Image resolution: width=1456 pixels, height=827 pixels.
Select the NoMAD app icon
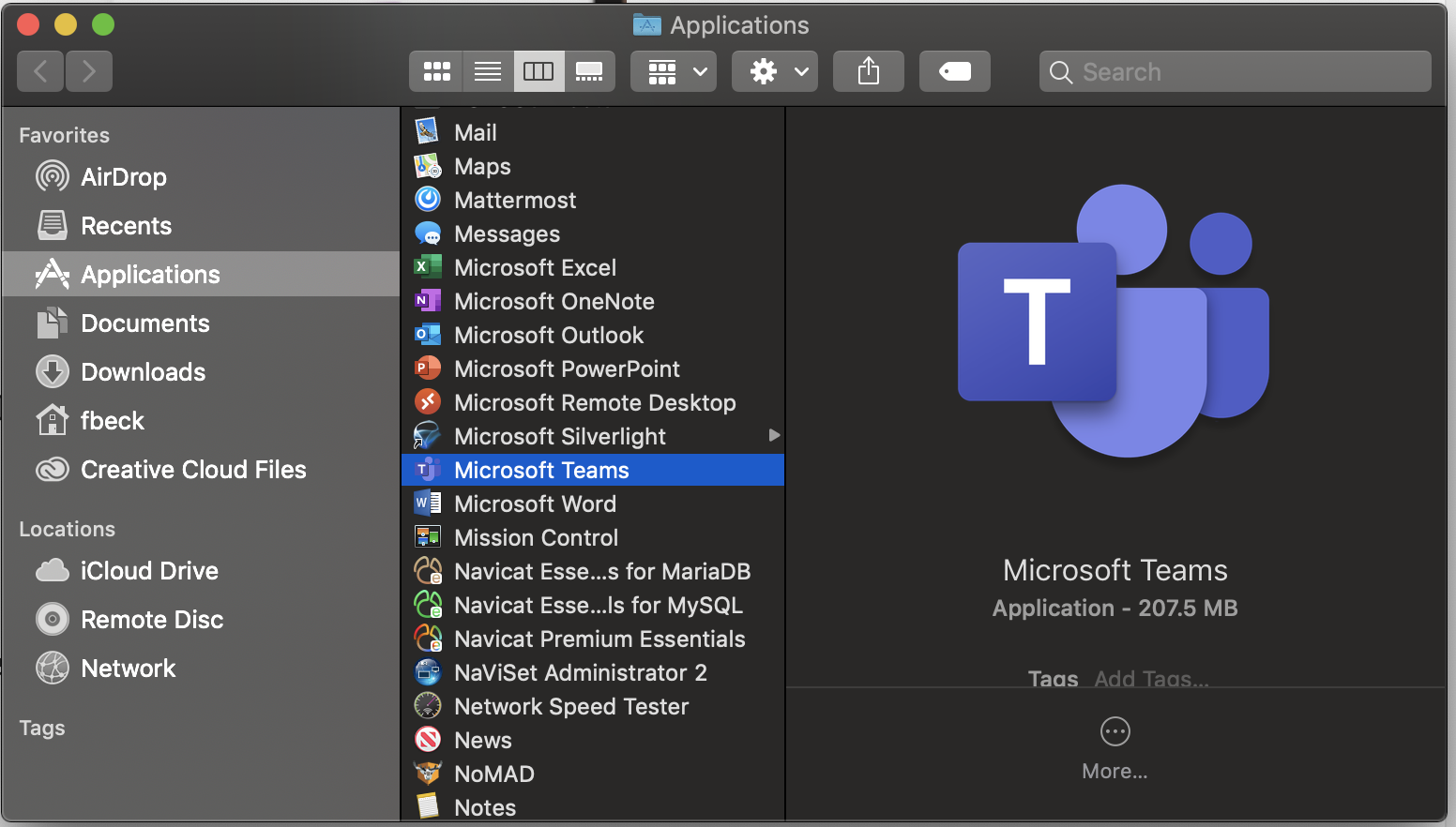(428, 773)
